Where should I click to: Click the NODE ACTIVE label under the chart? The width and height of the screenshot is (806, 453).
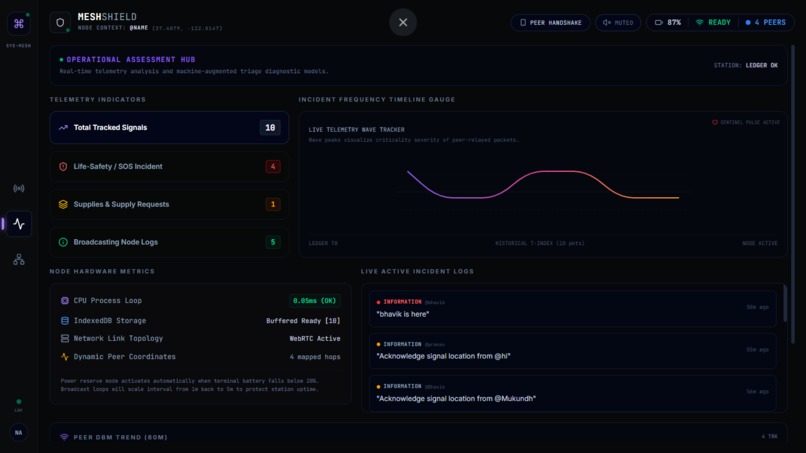(x=760, y=243)
